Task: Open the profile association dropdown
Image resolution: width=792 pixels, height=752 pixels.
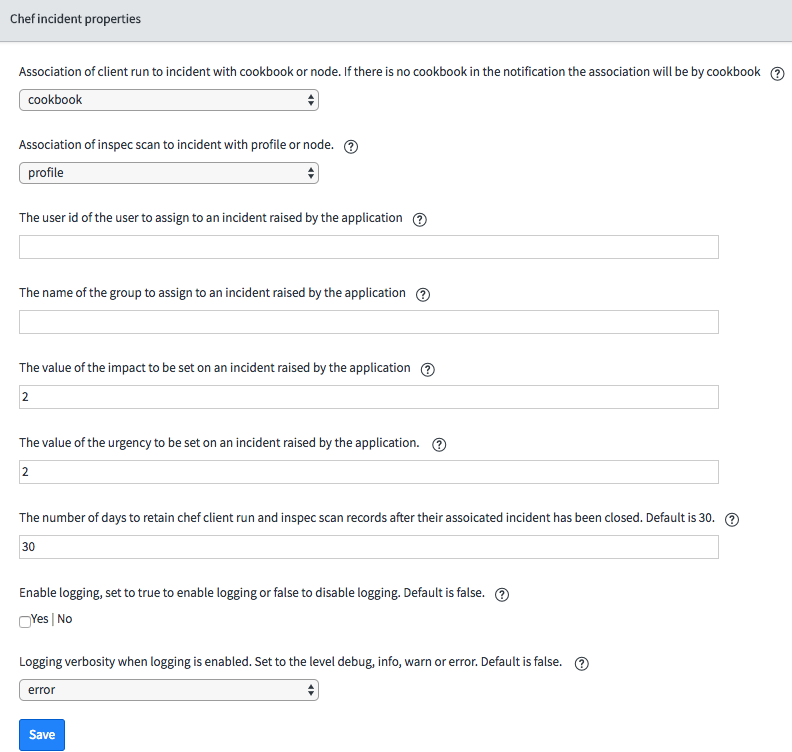Action: coord(169,173)
